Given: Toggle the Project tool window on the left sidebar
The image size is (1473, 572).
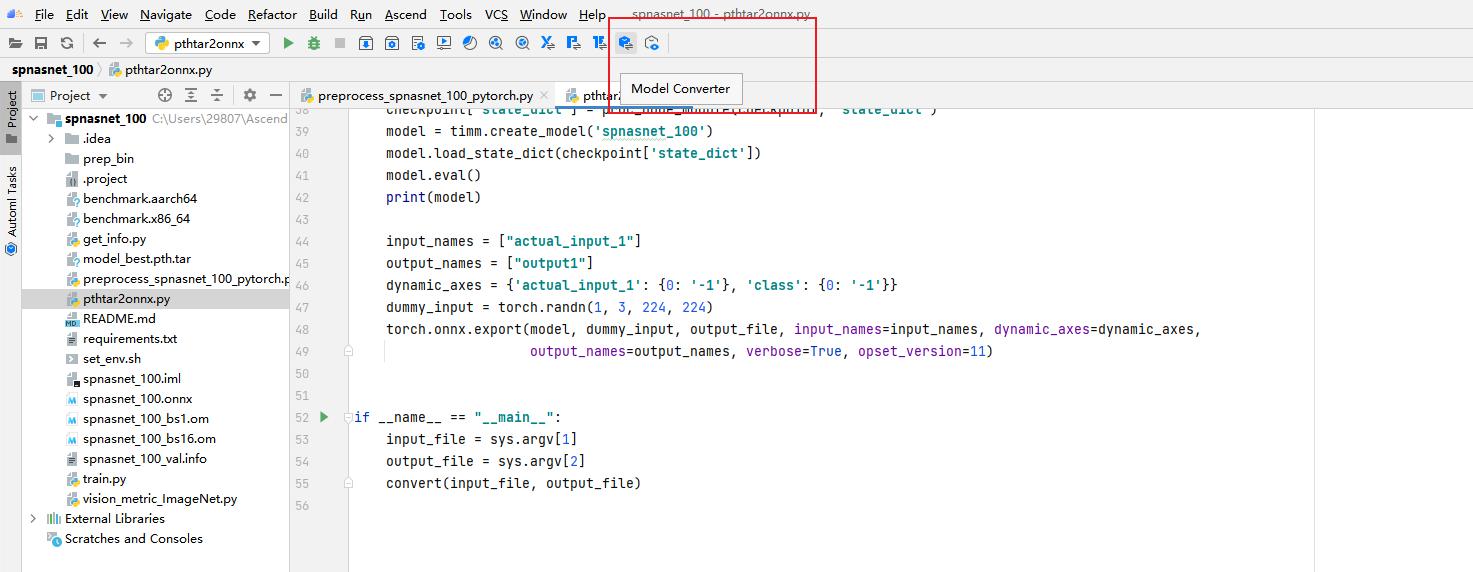Looking at the screenshot, I should [11, 118].
